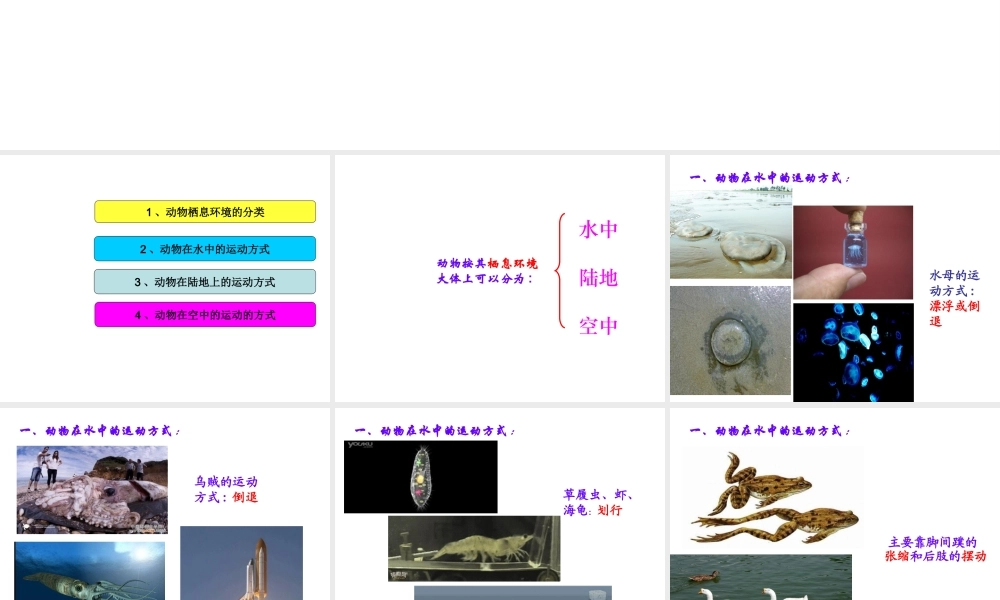Screen dimensions: 1000x600
Task: Select the jellyfish in small bottle photo
Action: 853,252
